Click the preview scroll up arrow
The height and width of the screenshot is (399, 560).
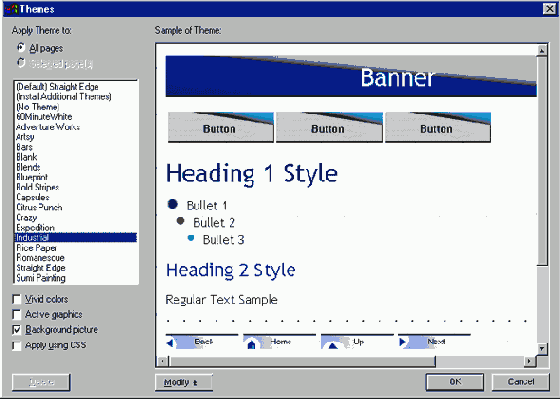click(542, 50)
